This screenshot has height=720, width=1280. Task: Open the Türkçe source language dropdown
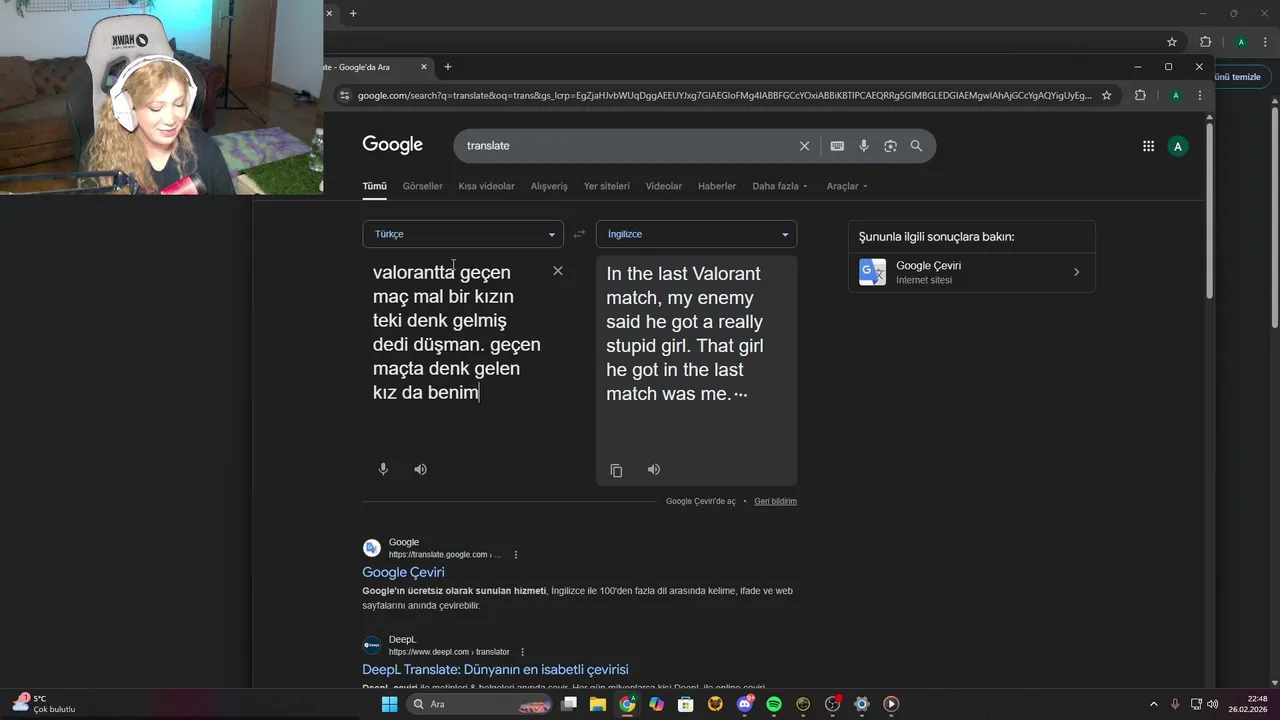click(463, 234)
